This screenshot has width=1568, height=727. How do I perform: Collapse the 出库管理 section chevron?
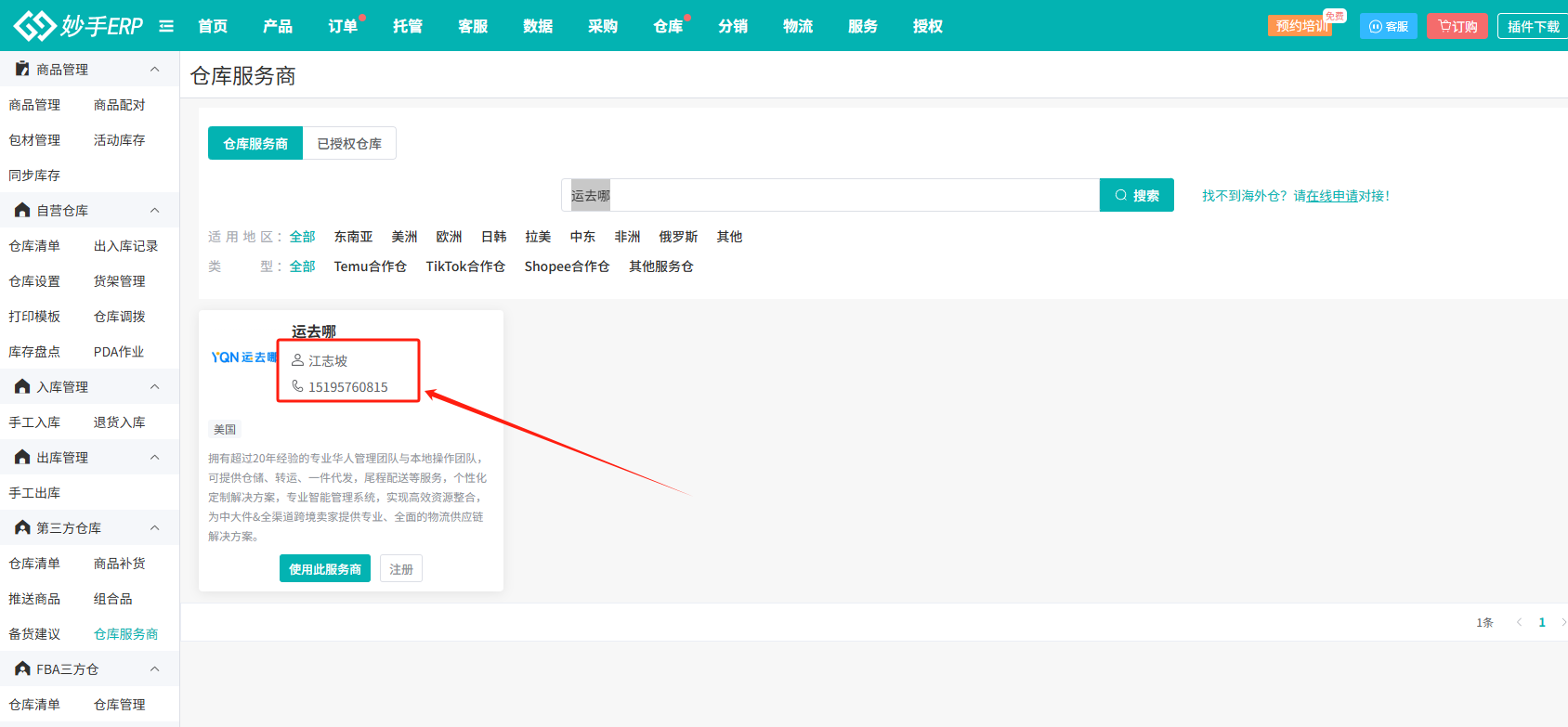[x=155, y=457]
